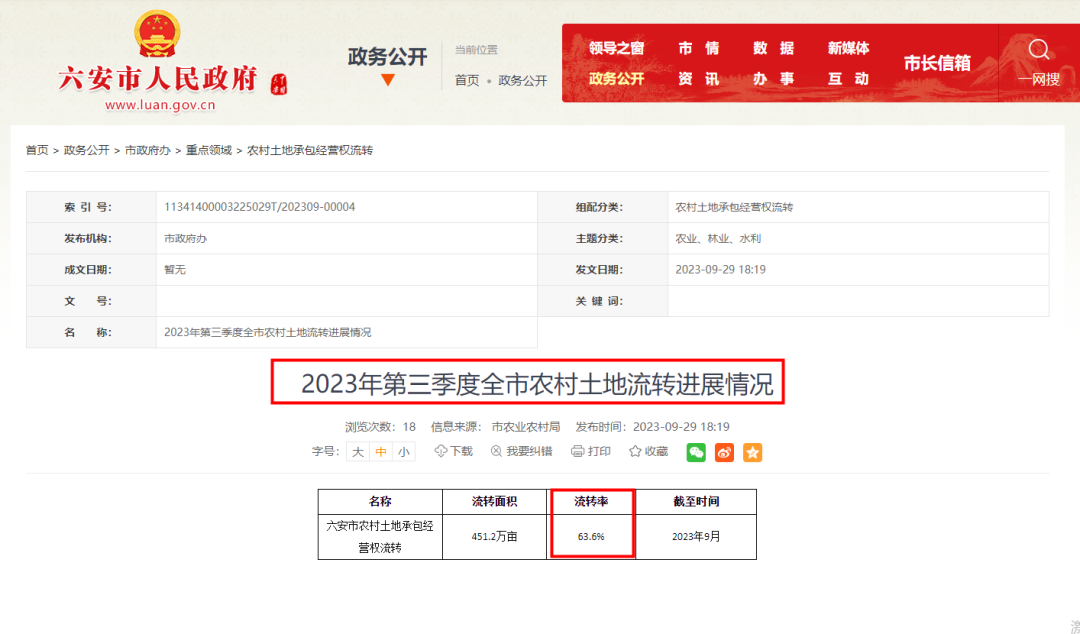This screenshot has height=634, width=1080.
Task: Click the orange star share icon
Action: pyautogui.click(x=752, y=452)
